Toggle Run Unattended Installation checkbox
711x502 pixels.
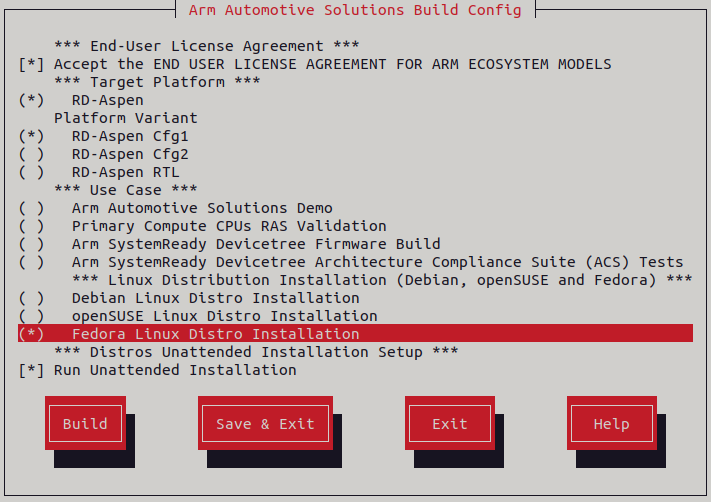(x=31, y=370)
